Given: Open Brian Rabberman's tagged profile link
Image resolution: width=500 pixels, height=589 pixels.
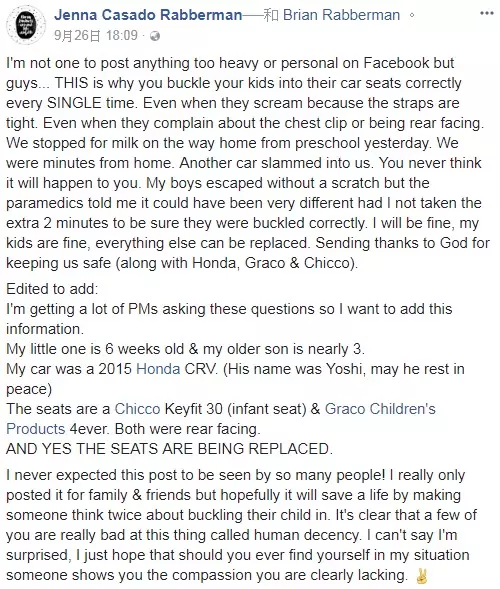Looking at the screenshot, I should (341, 15).
